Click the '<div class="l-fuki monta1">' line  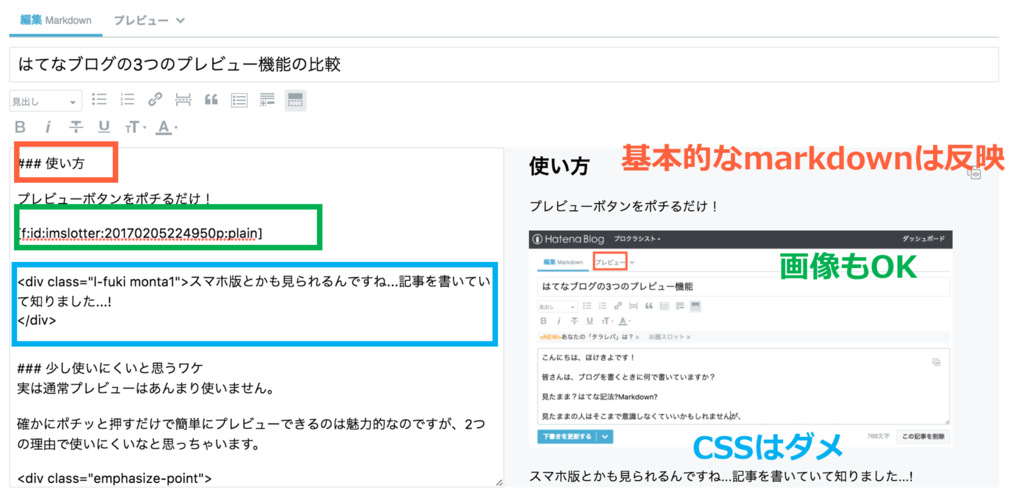[x=254, y=282]
